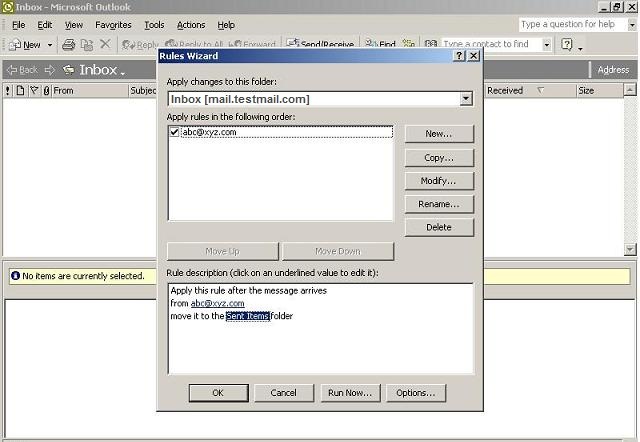Viewport: 640px width, 442px height.
Task: Click the Delete X toolbar icon
Action: 105,44
